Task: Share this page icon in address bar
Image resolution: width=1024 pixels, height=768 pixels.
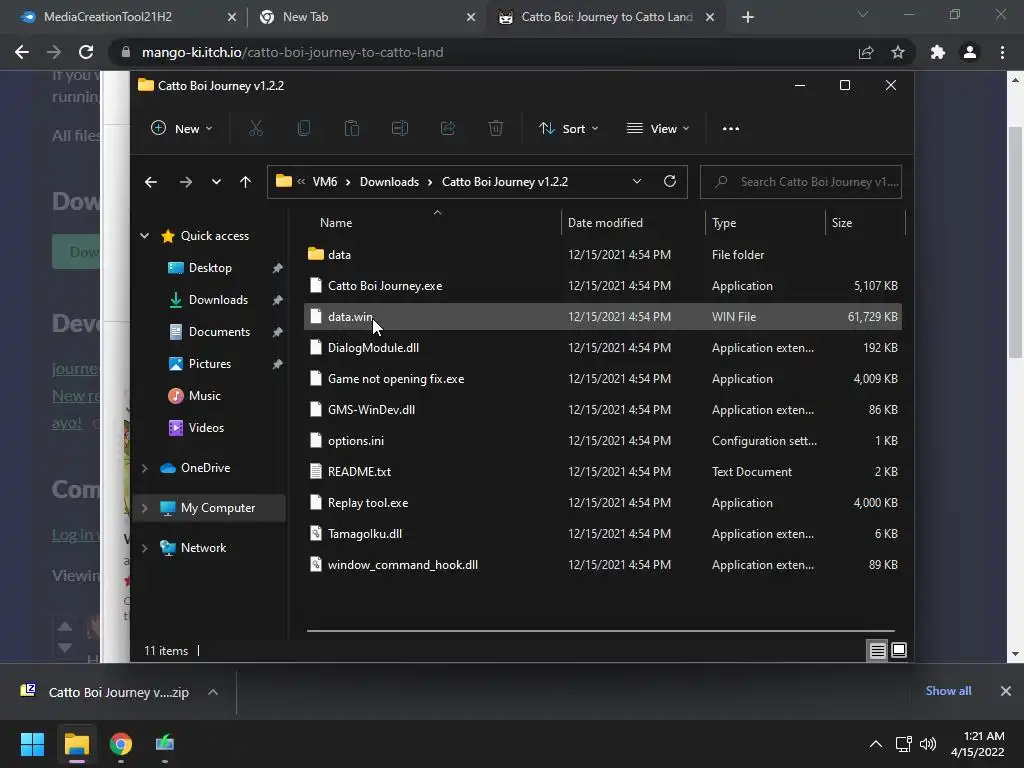Action: [x=866, y=52]
